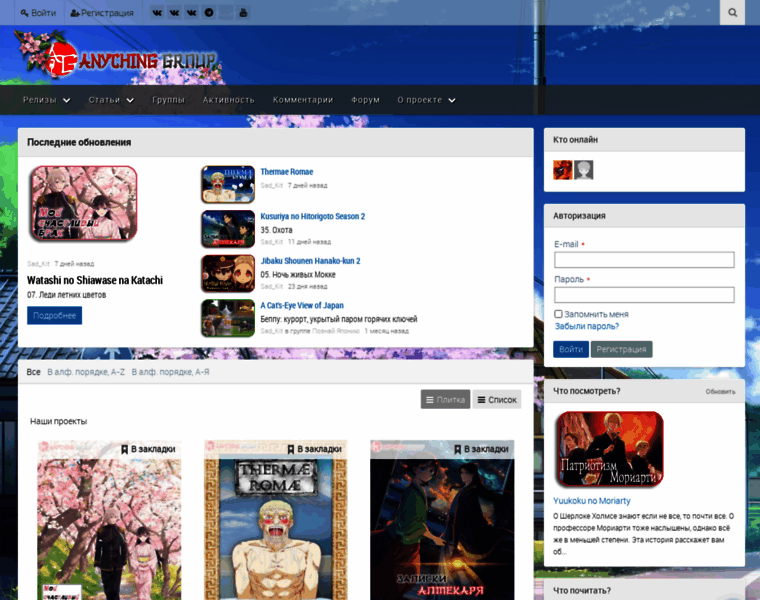Open A Cat's-Eye View of Japan link
Image resolution: width=760 pixels, height=600 pixels.
[302, 306]
